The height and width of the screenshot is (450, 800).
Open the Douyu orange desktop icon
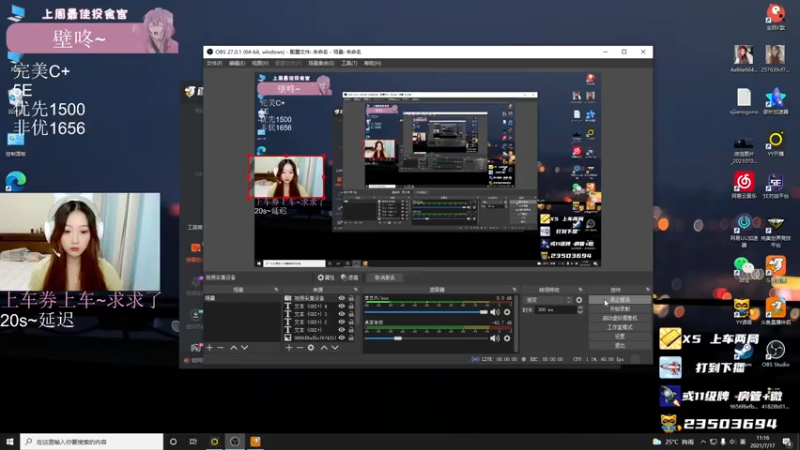click(x=776, y=268)
